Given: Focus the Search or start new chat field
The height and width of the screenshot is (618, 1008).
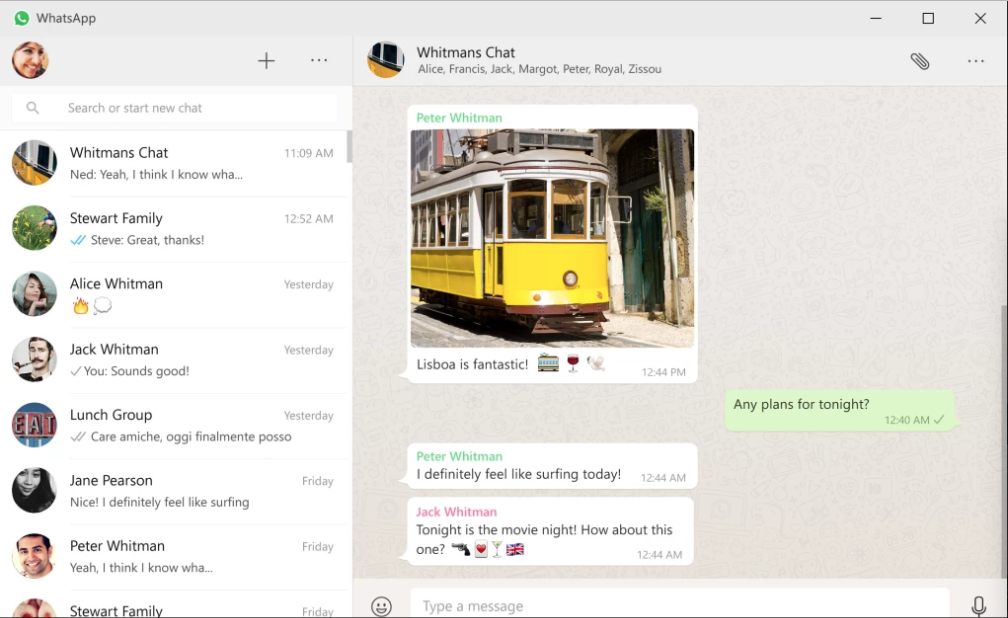Looking at the screenshot, I should (x=174, y=108).
